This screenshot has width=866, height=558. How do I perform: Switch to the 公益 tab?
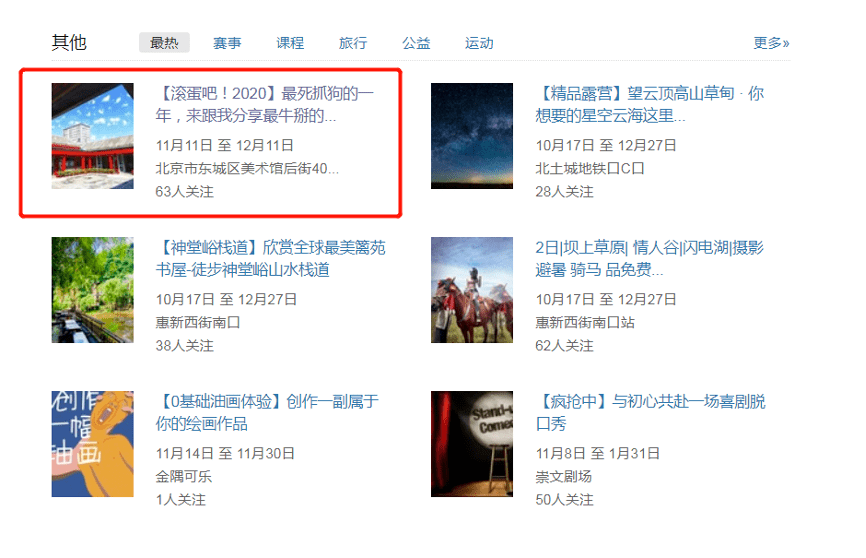(416, 43)
